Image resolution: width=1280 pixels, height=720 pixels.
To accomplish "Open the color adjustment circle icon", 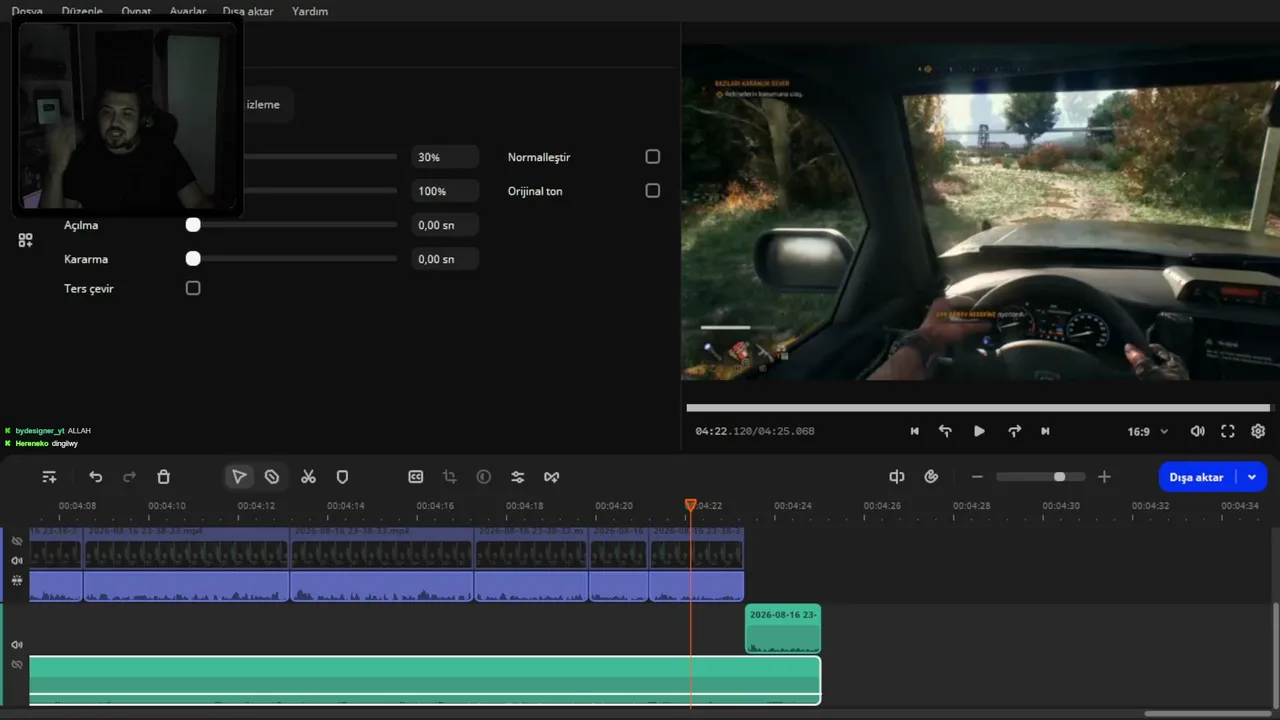I will [x=484, y=477].
